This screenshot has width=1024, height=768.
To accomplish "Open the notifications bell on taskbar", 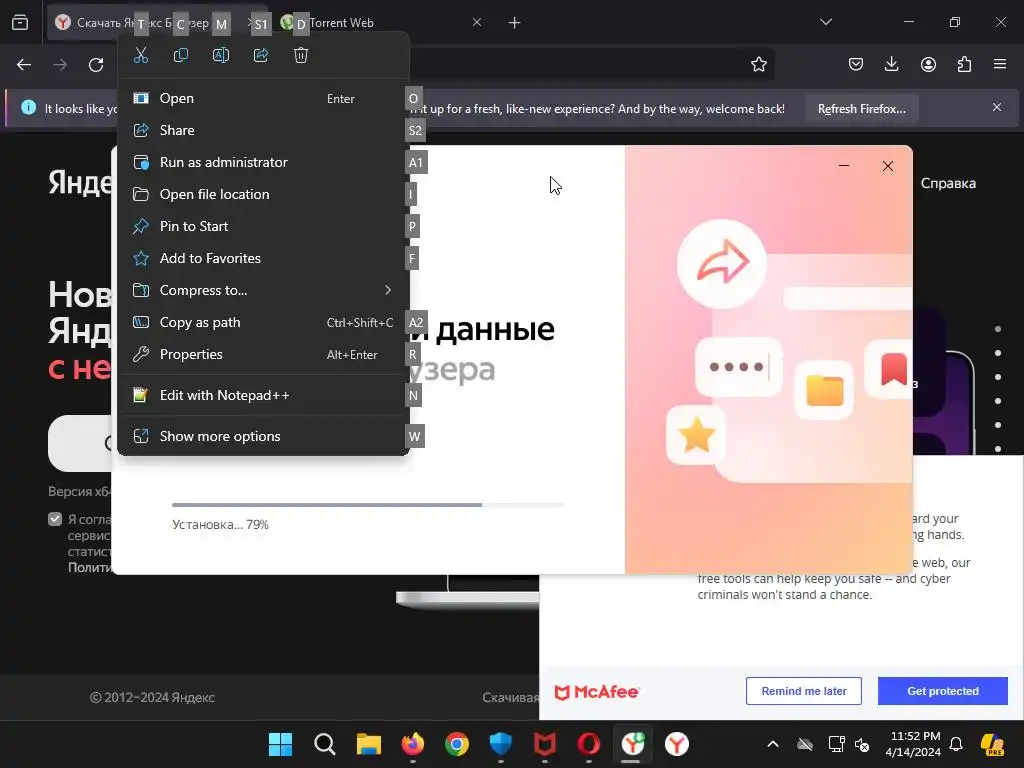I will pos(956,744).
